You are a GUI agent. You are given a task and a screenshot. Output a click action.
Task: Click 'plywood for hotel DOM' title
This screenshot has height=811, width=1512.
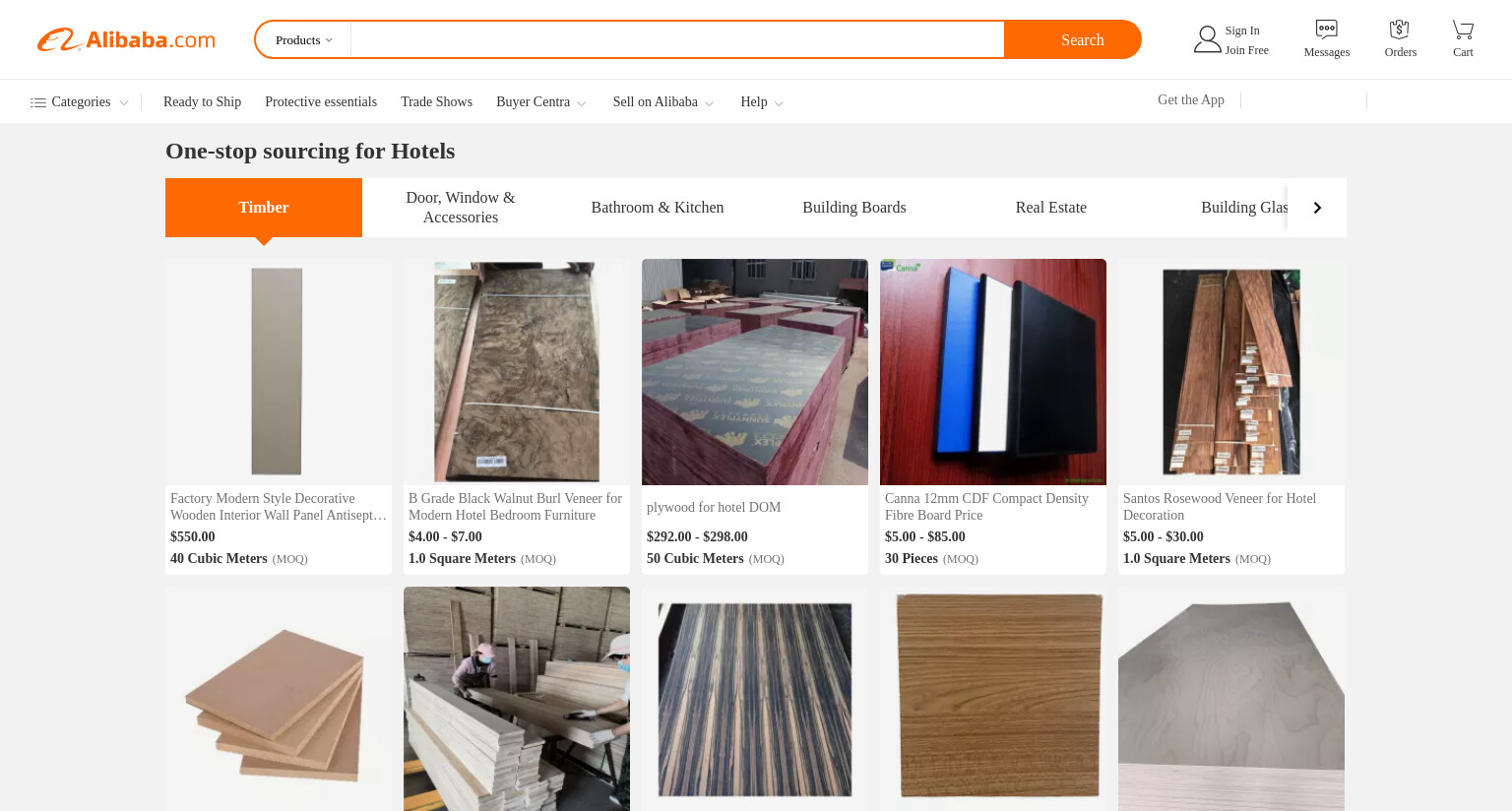pos(714,507)
